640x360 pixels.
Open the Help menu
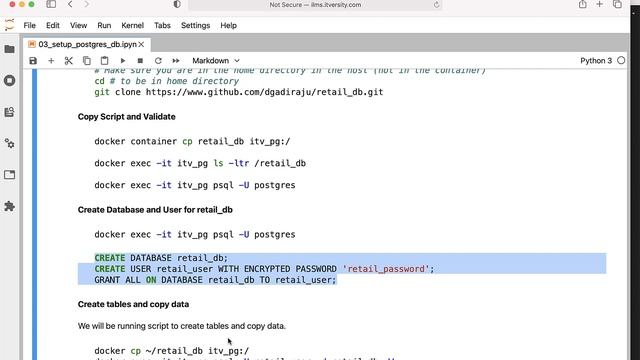coord(229,25)
